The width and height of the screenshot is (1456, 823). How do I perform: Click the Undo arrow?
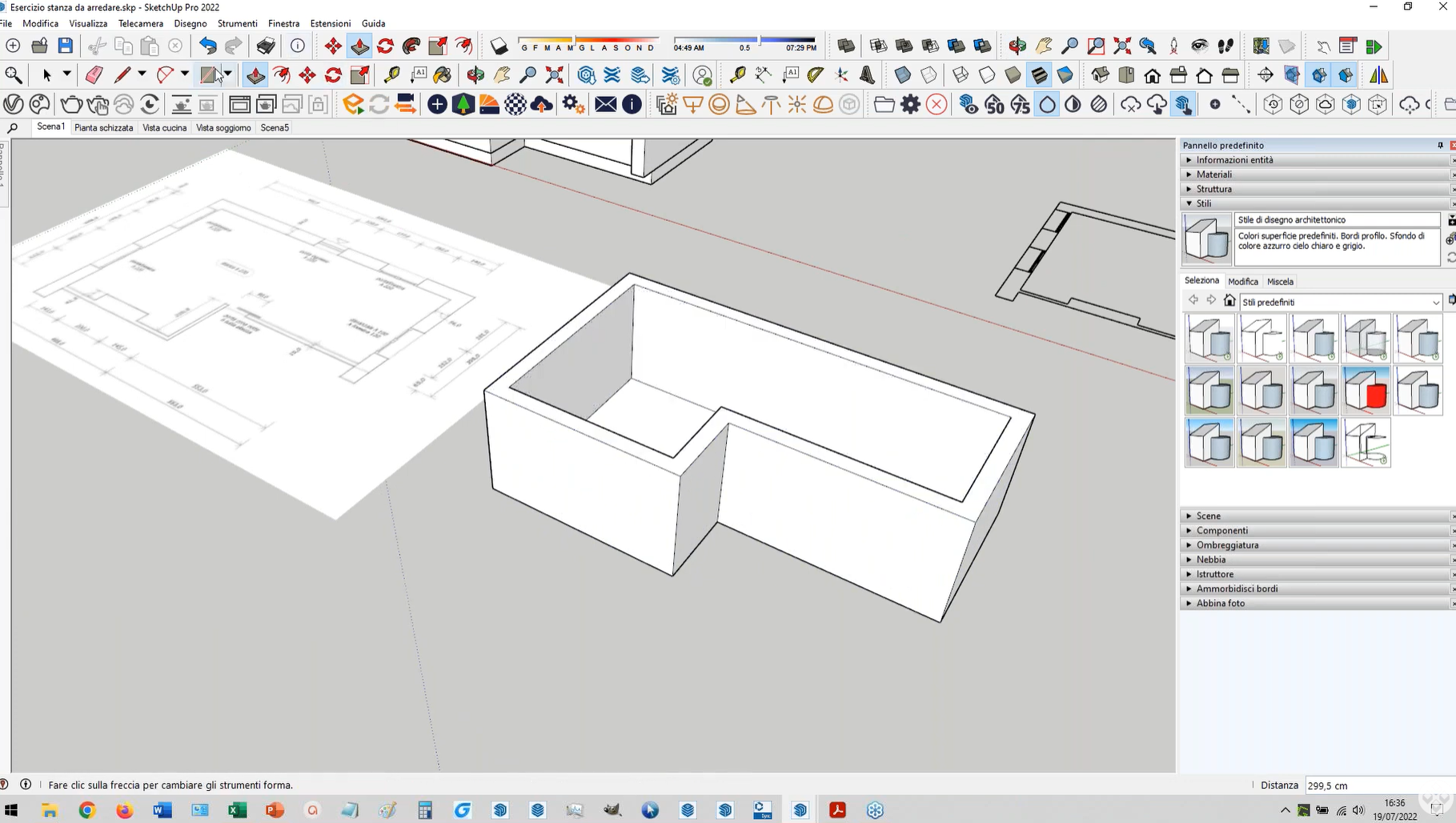[207, 46]
